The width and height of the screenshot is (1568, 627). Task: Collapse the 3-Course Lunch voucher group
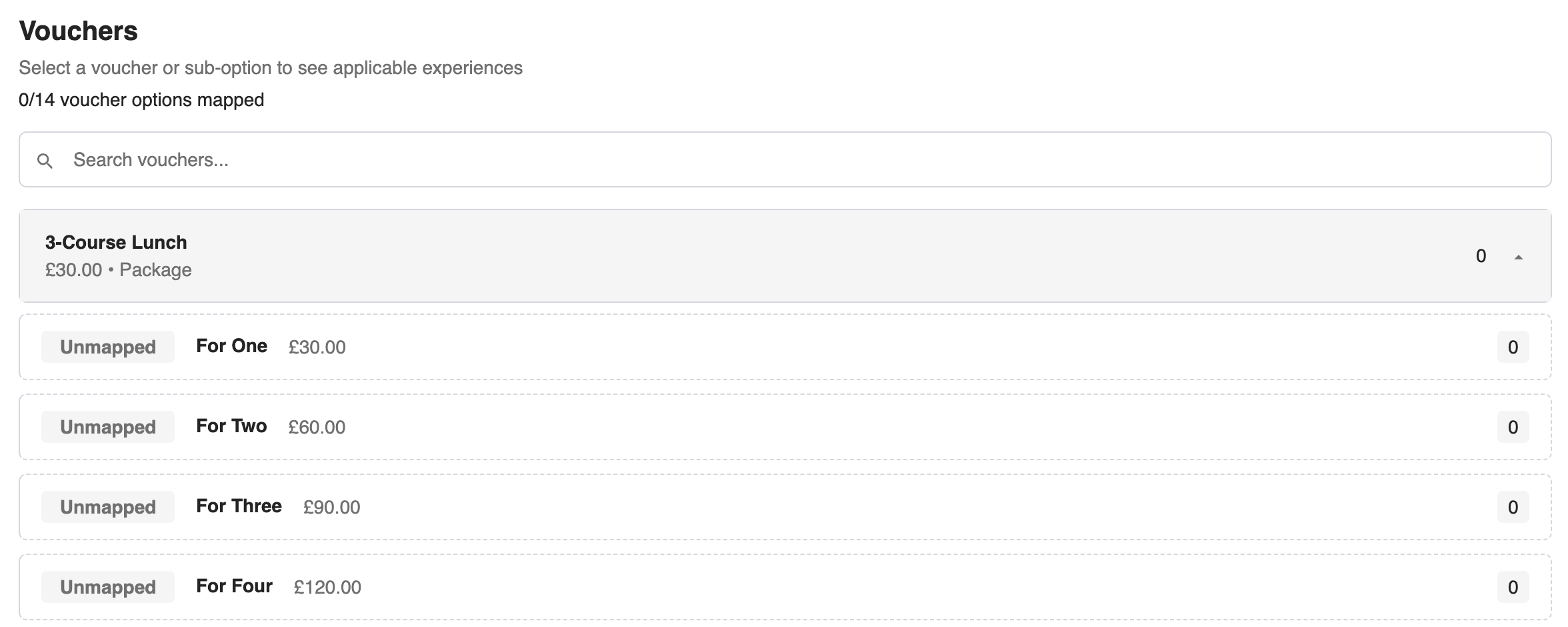pyautogui.click(x=1519, y=257)
